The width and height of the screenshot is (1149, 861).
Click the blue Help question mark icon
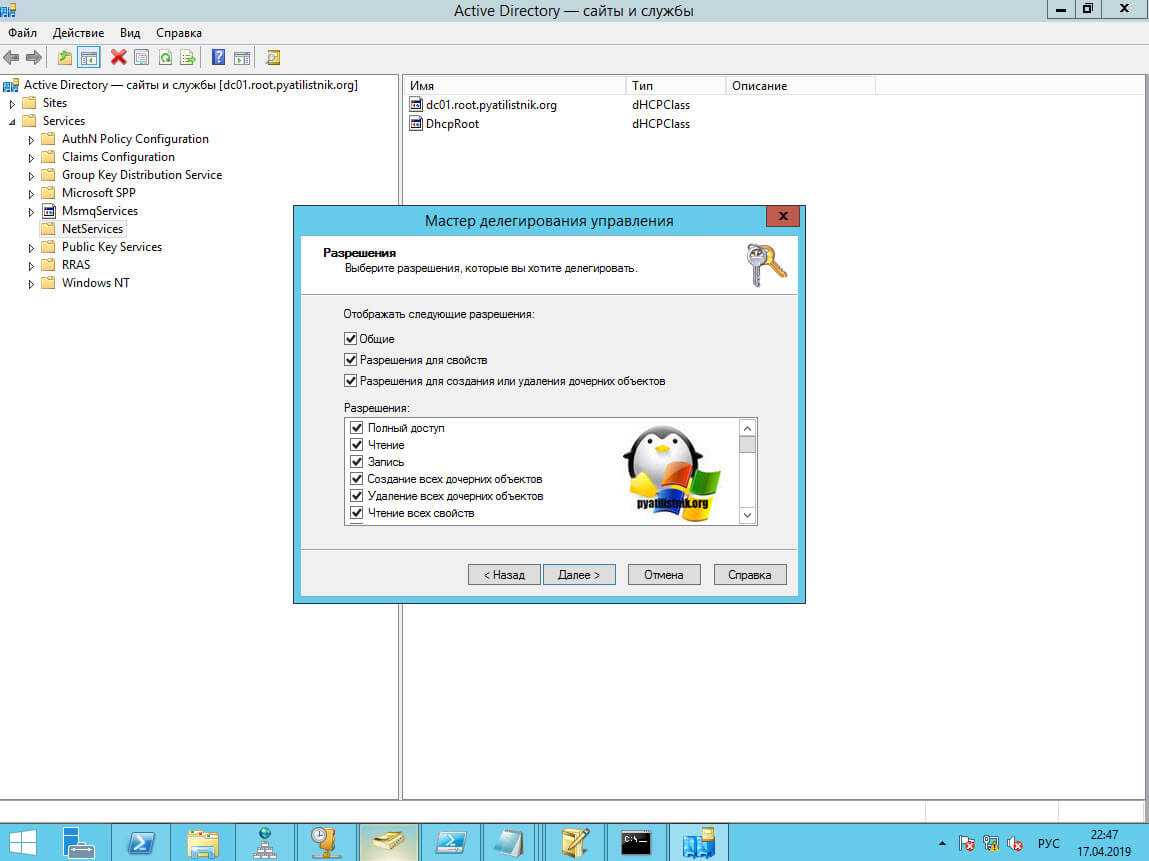click(x=217, y=57)
